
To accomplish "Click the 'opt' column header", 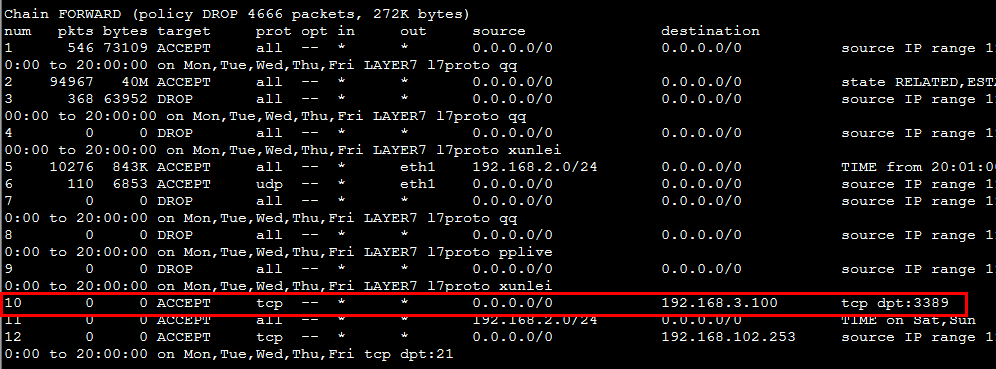I will point(314,31).
